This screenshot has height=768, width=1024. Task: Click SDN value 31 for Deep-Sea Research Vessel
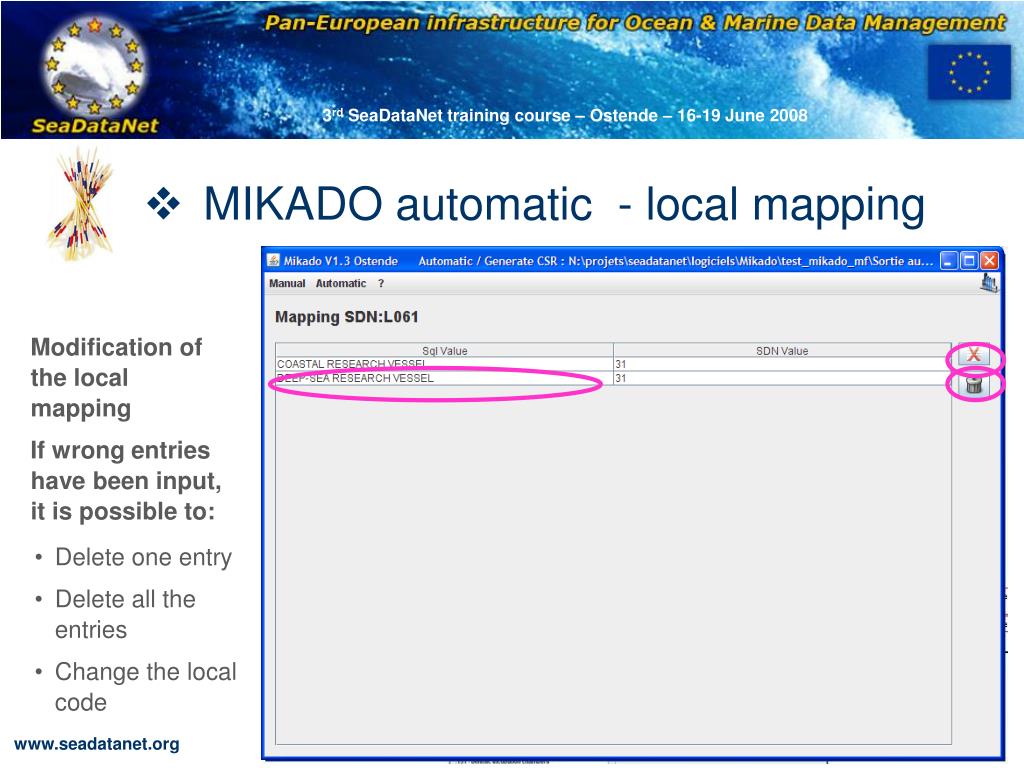(782, 378)
